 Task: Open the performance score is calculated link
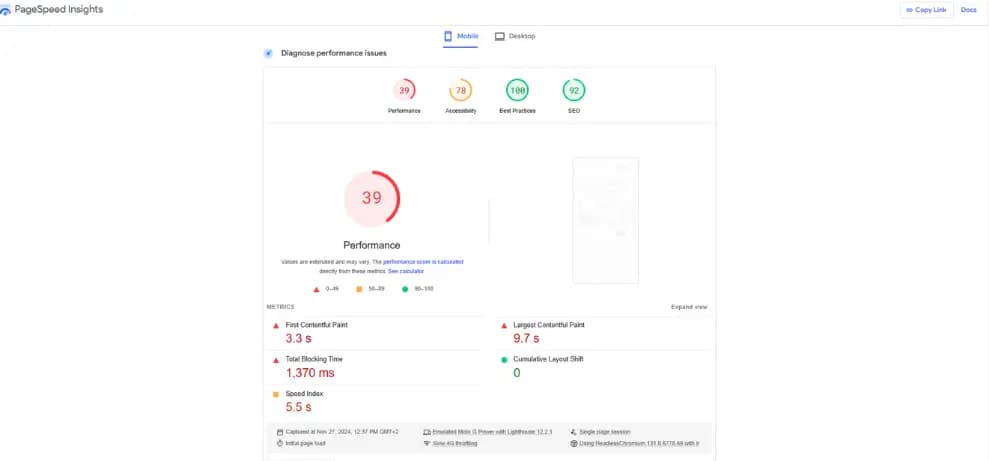coord(423,261)
